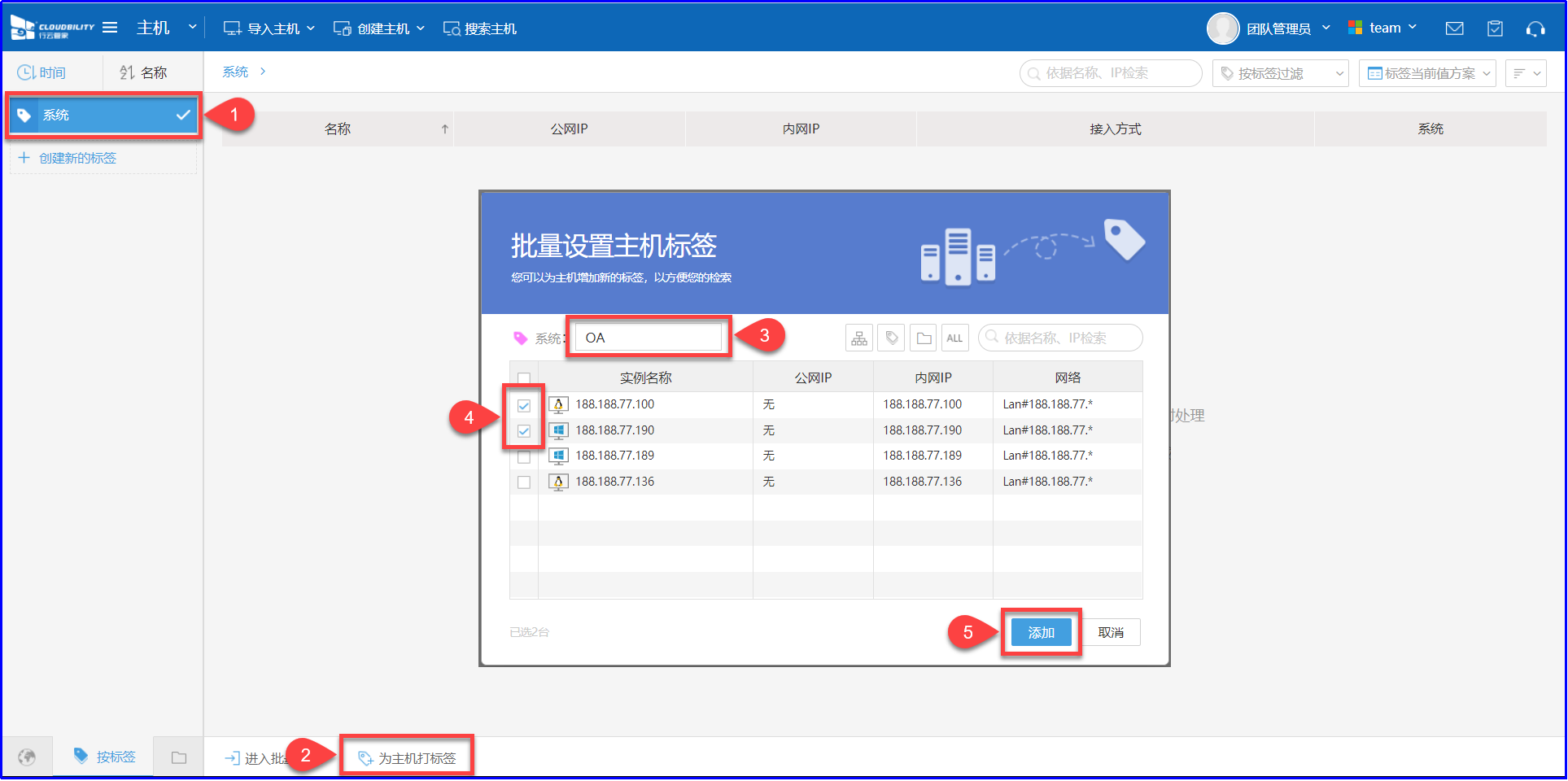Screen dimensions: 1568x781
Task: Click 创建新的标签 in sidebar
Action: 77,158
